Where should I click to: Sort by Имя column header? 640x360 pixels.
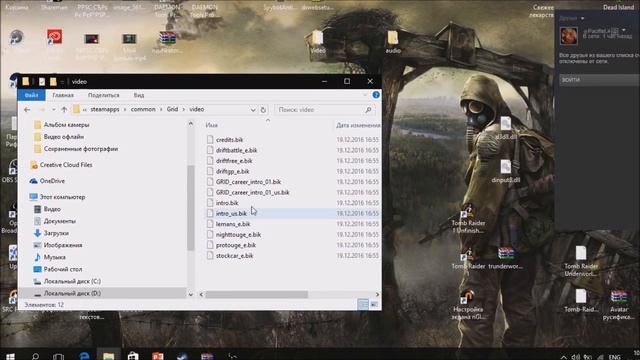[x=211, y=125]
